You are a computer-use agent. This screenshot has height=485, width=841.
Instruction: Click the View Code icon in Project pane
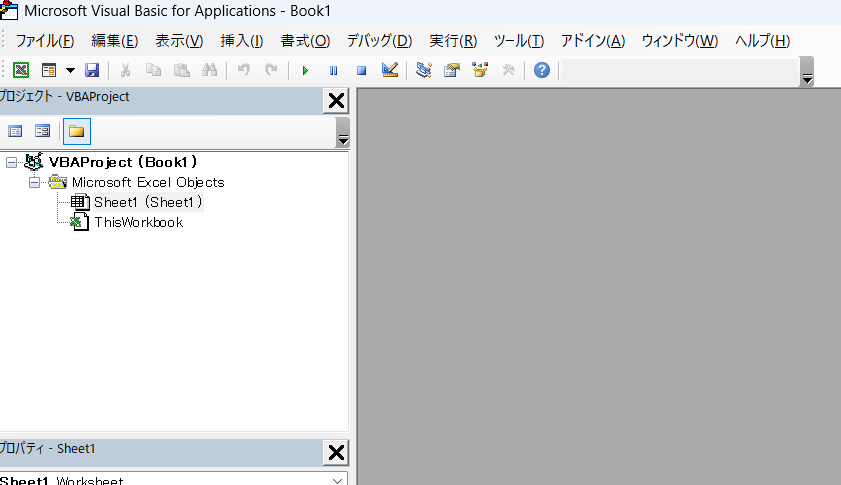pos(15,131)
